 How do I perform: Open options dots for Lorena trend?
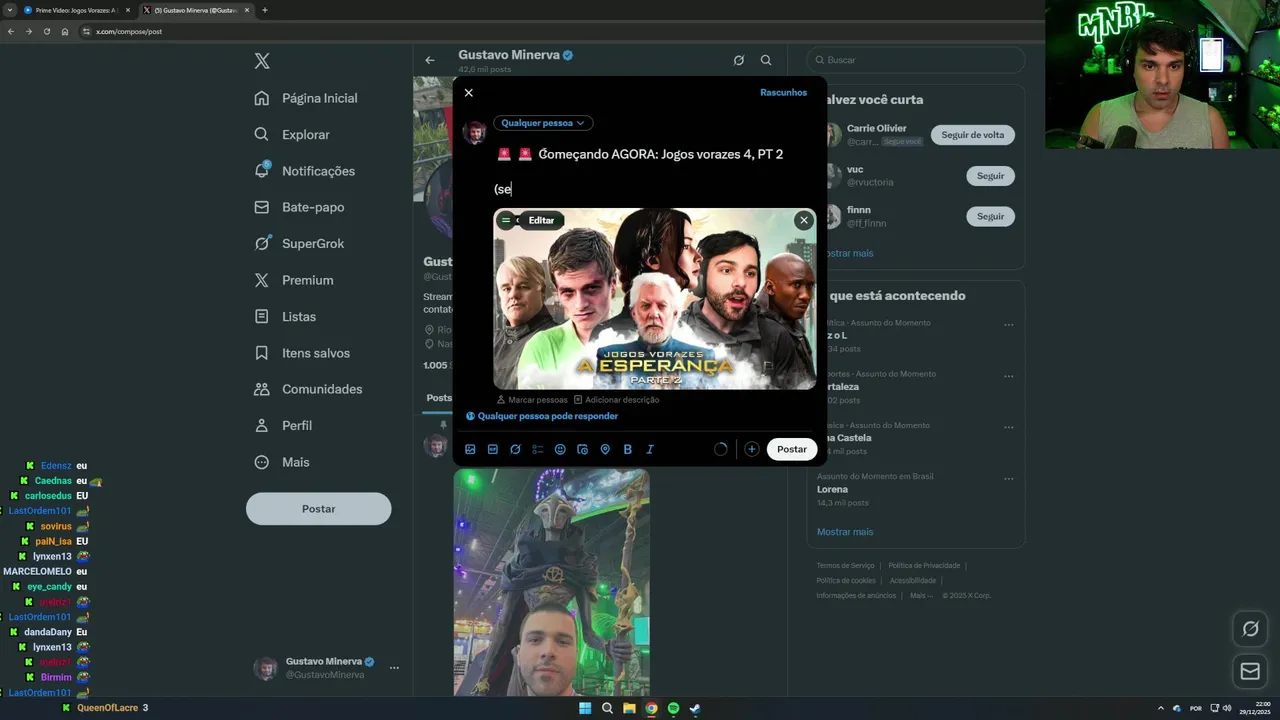[1008, 478]
